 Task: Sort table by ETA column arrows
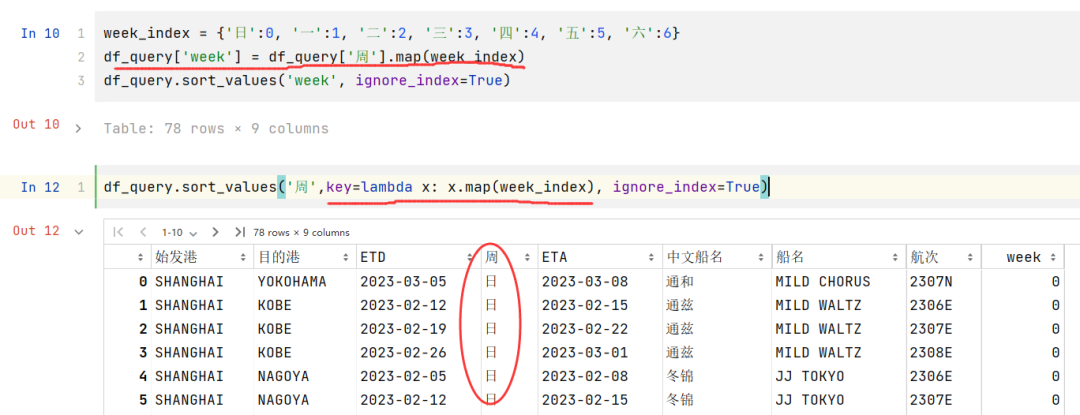651,257
